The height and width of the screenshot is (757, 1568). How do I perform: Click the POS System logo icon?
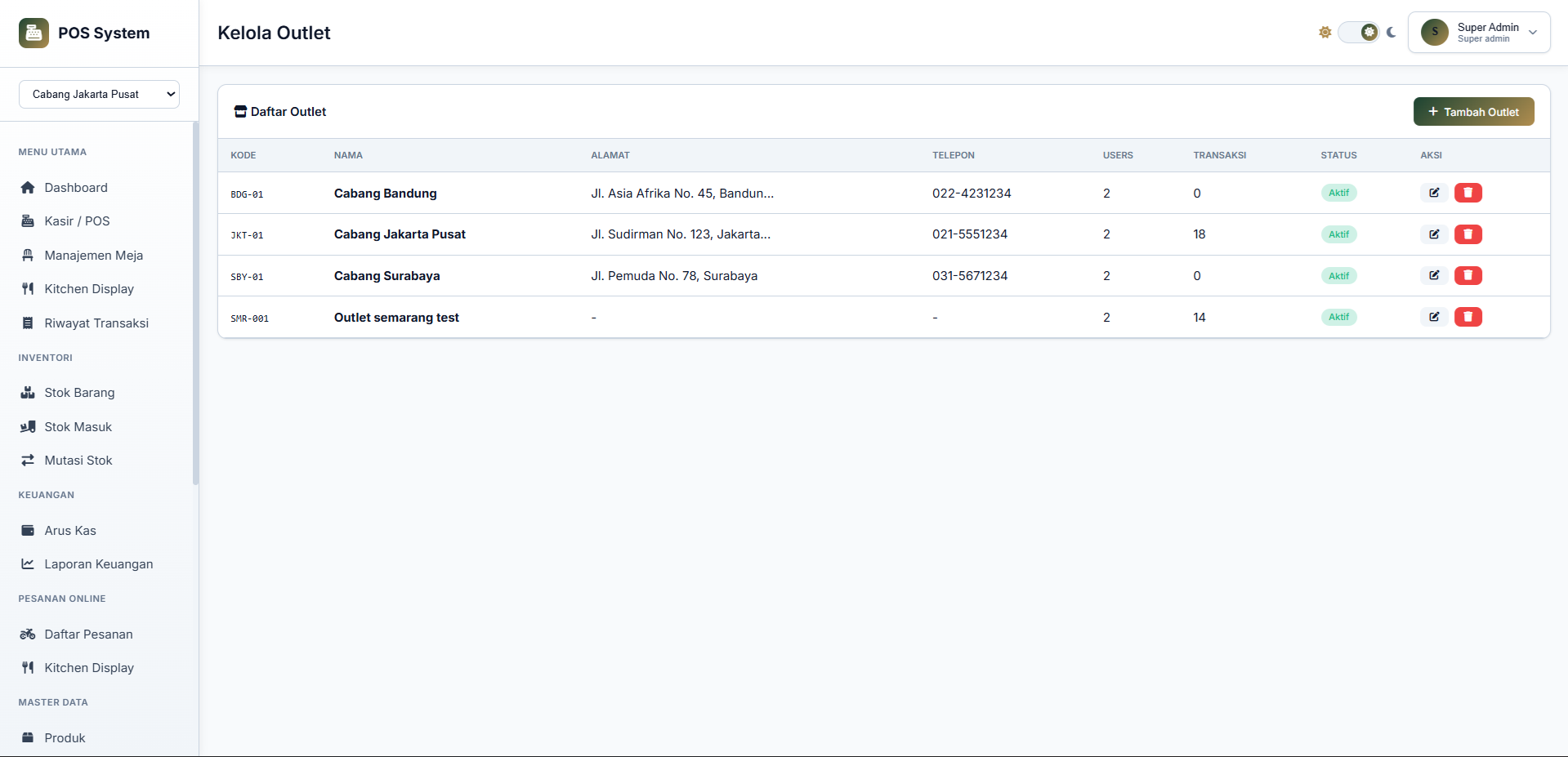point(34,33)
